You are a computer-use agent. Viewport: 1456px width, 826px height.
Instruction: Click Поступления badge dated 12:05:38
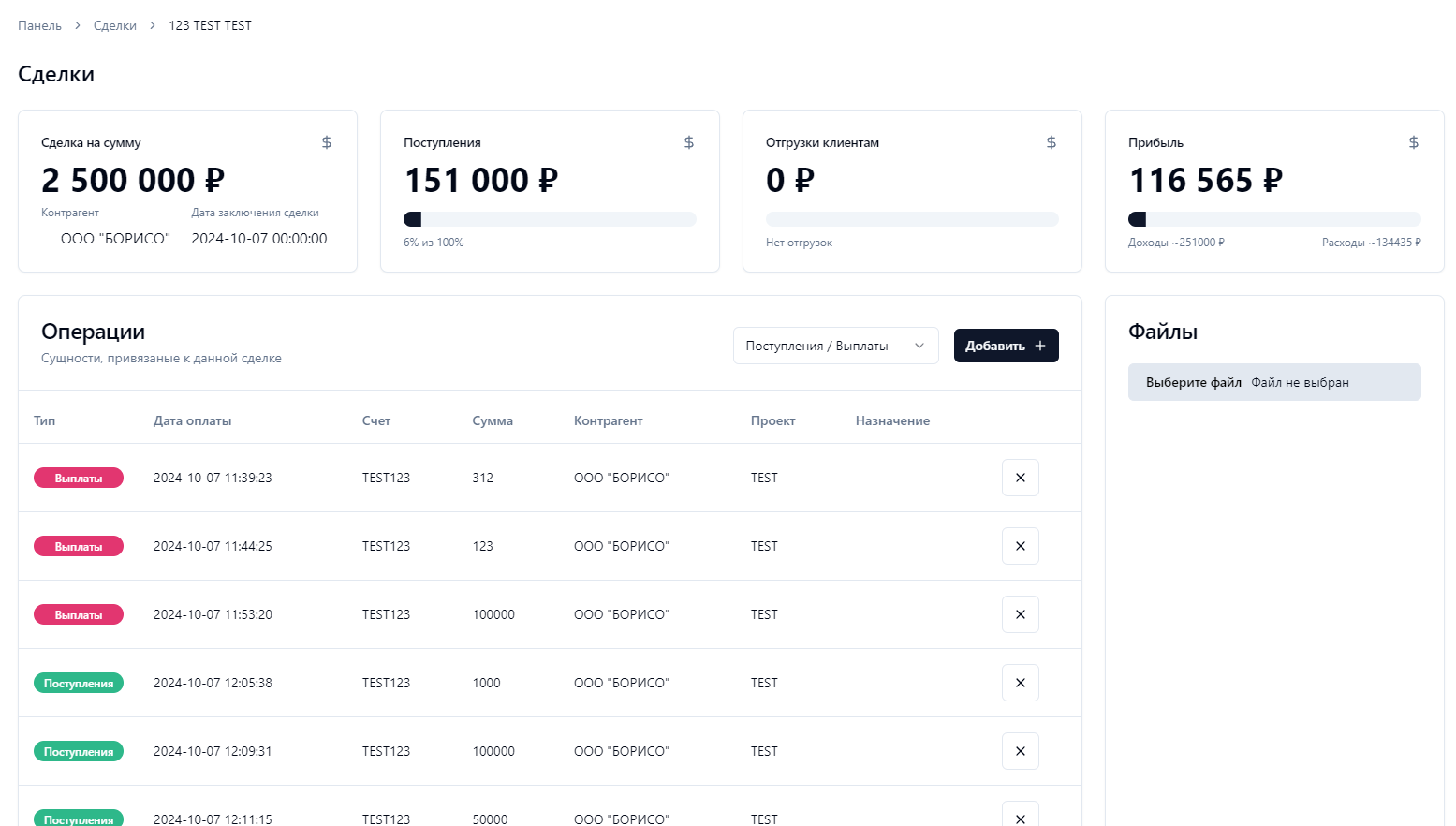pyautogui.click(x=79, y=683)
